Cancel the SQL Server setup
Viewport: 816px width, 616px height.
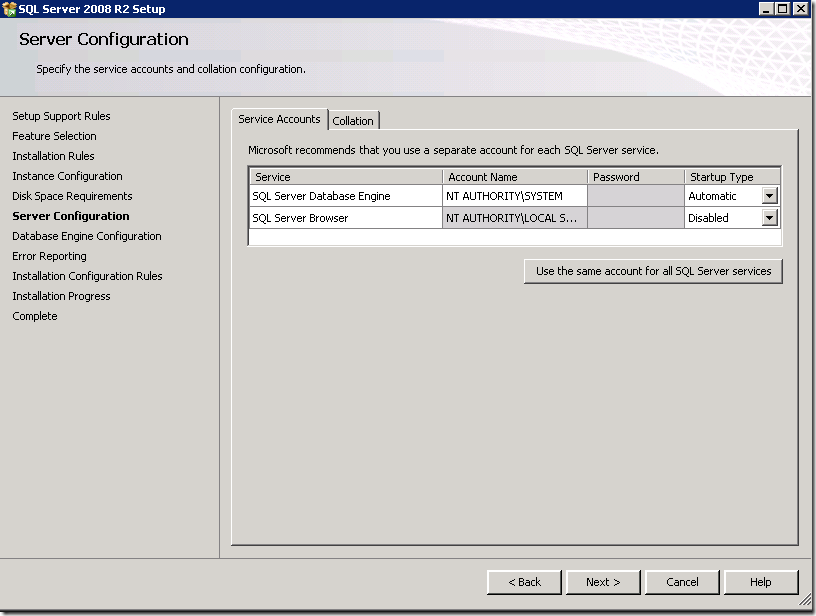pos(682,582)
